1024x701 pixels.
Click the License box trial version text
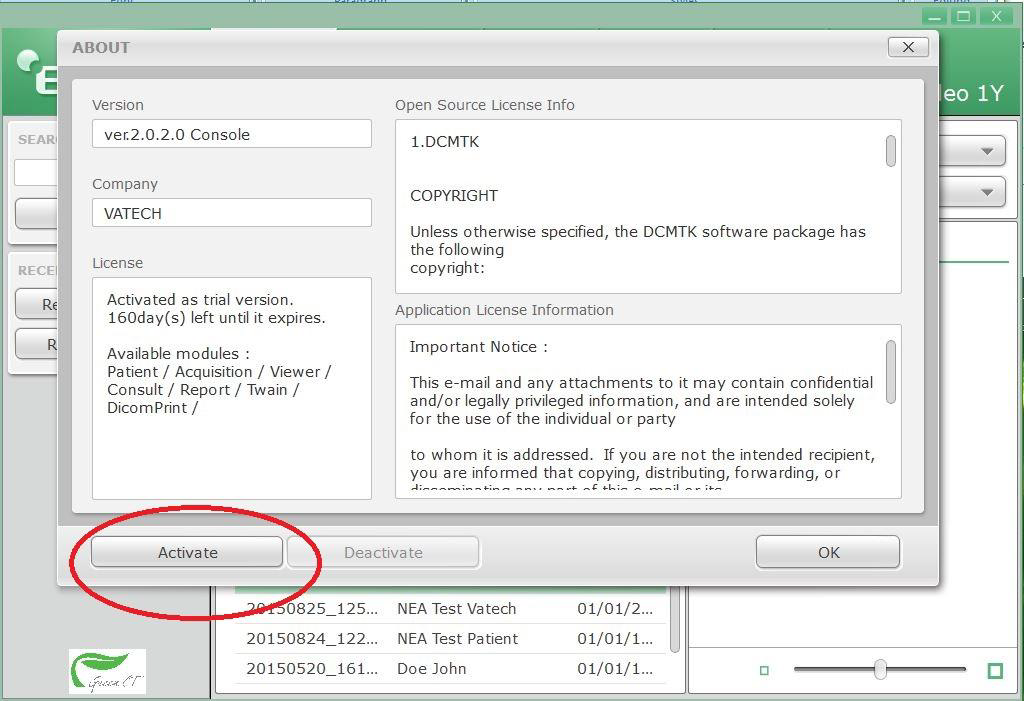click(216, 308)
